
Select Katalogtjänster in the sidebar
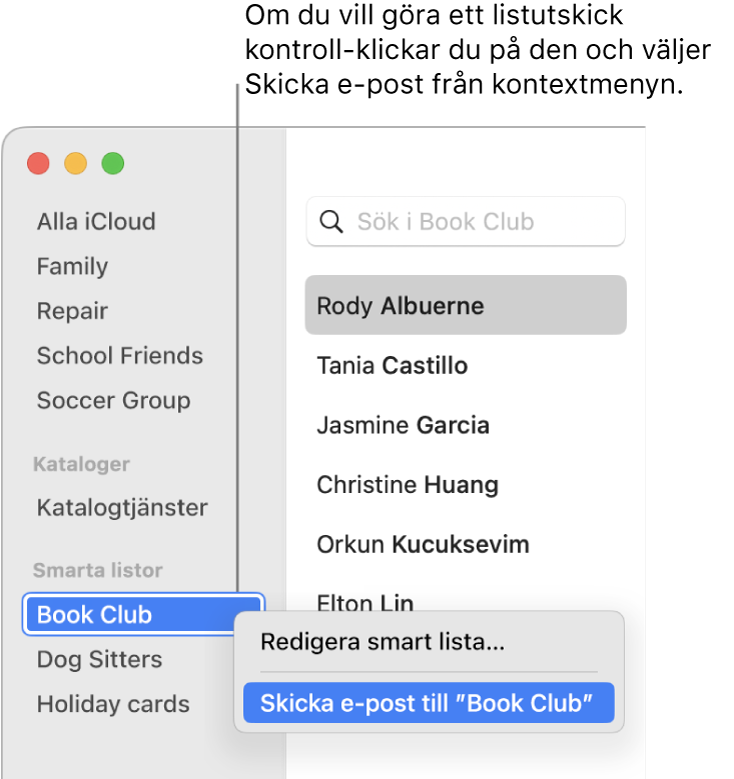pos(122,508)
